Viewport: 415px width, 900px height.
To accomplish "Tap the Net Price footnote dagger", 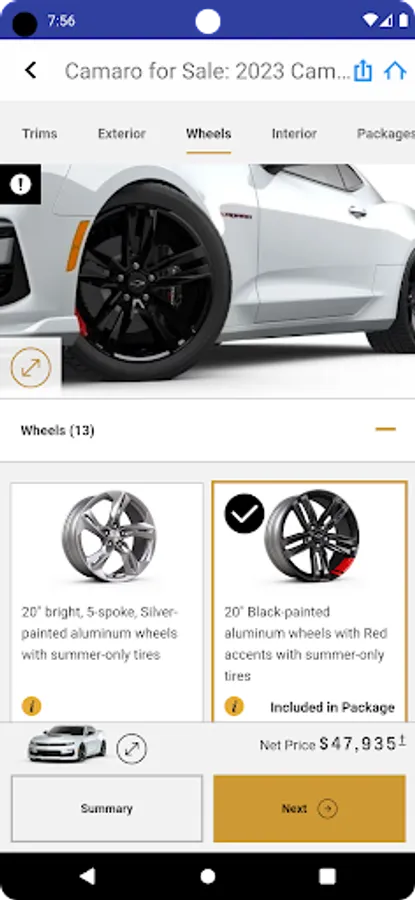I will 403,740.
